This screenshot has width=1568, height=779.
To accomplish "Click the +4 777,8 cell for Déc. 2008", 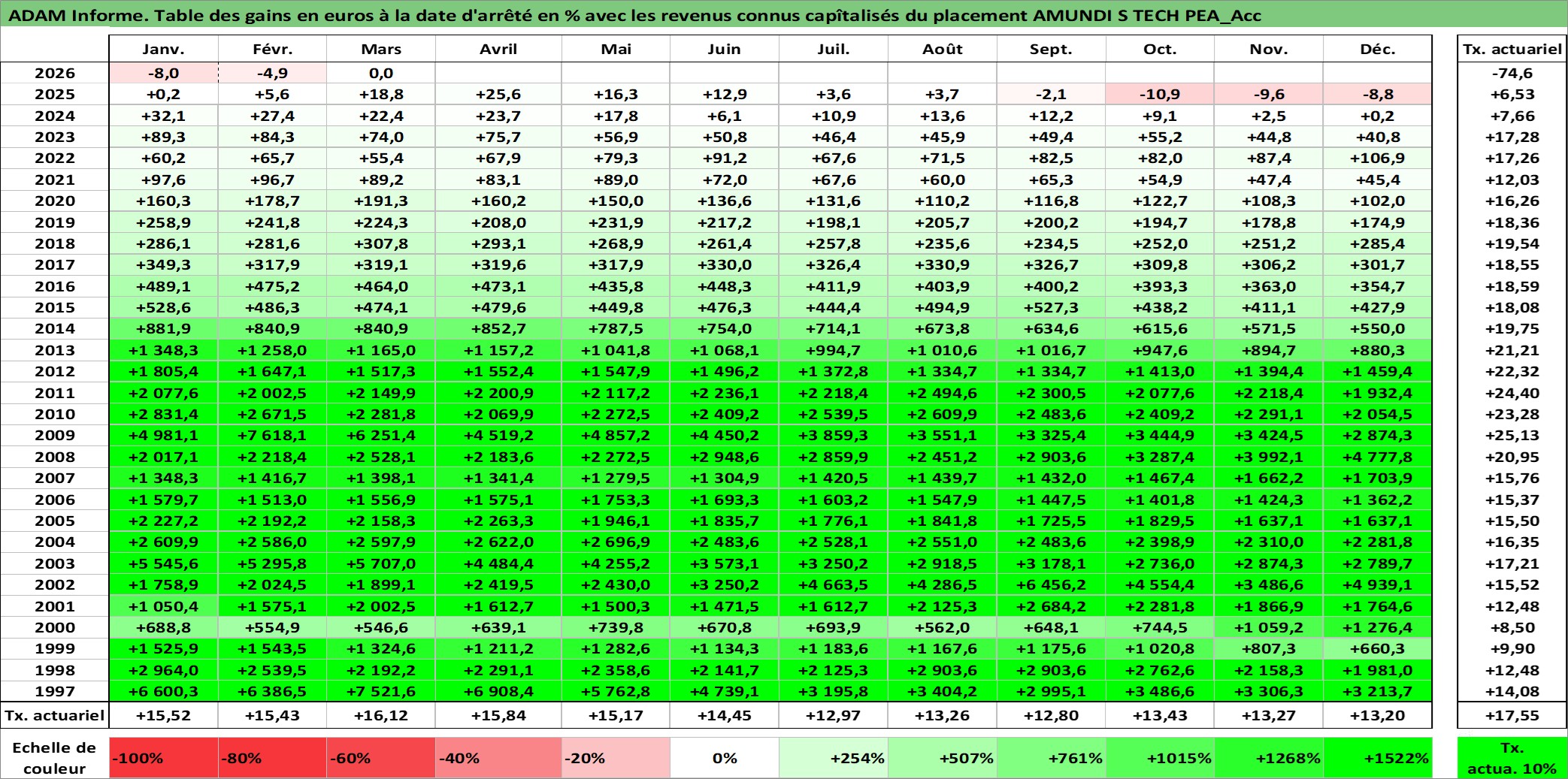I will point(1378,457).
